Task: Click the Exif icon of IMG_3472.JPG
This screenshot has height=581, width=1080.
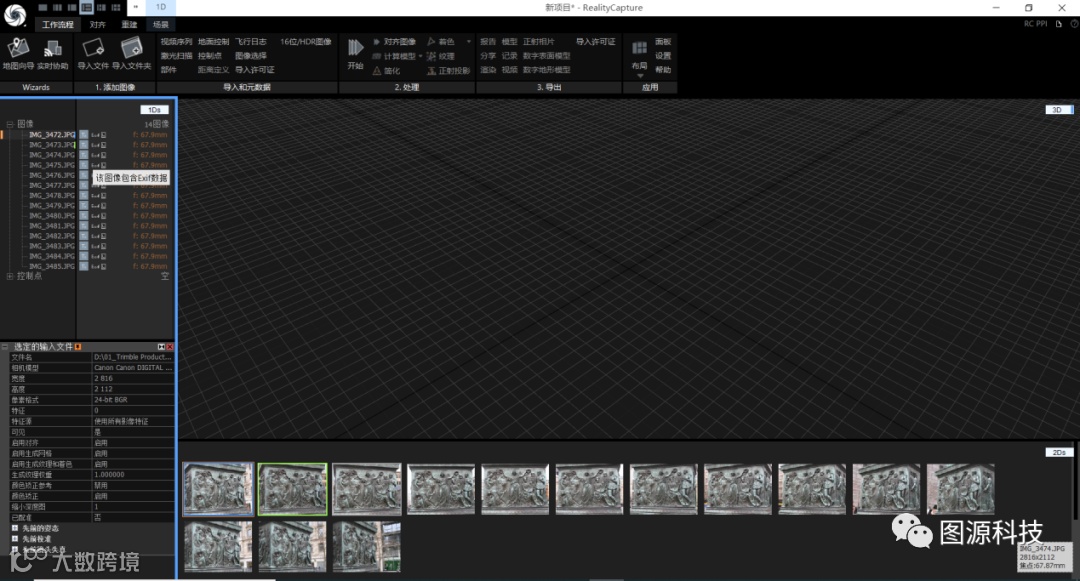Action: 98,135
